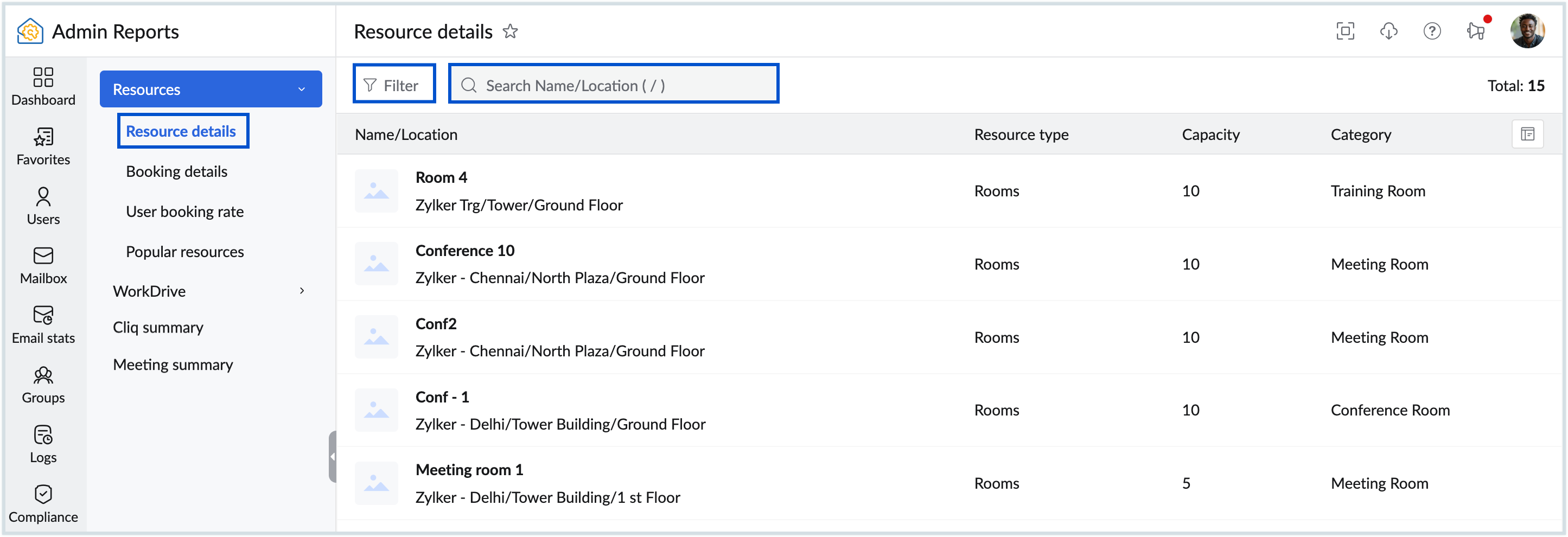Collapse the Resources dropdown section

tap(302, 90)
